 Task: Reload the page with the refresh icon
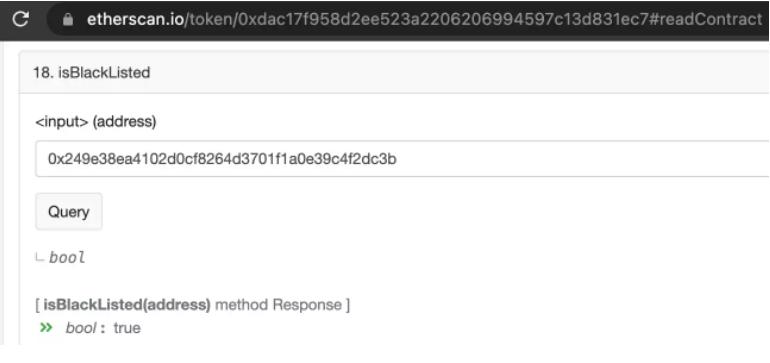[x=20, y=19]
